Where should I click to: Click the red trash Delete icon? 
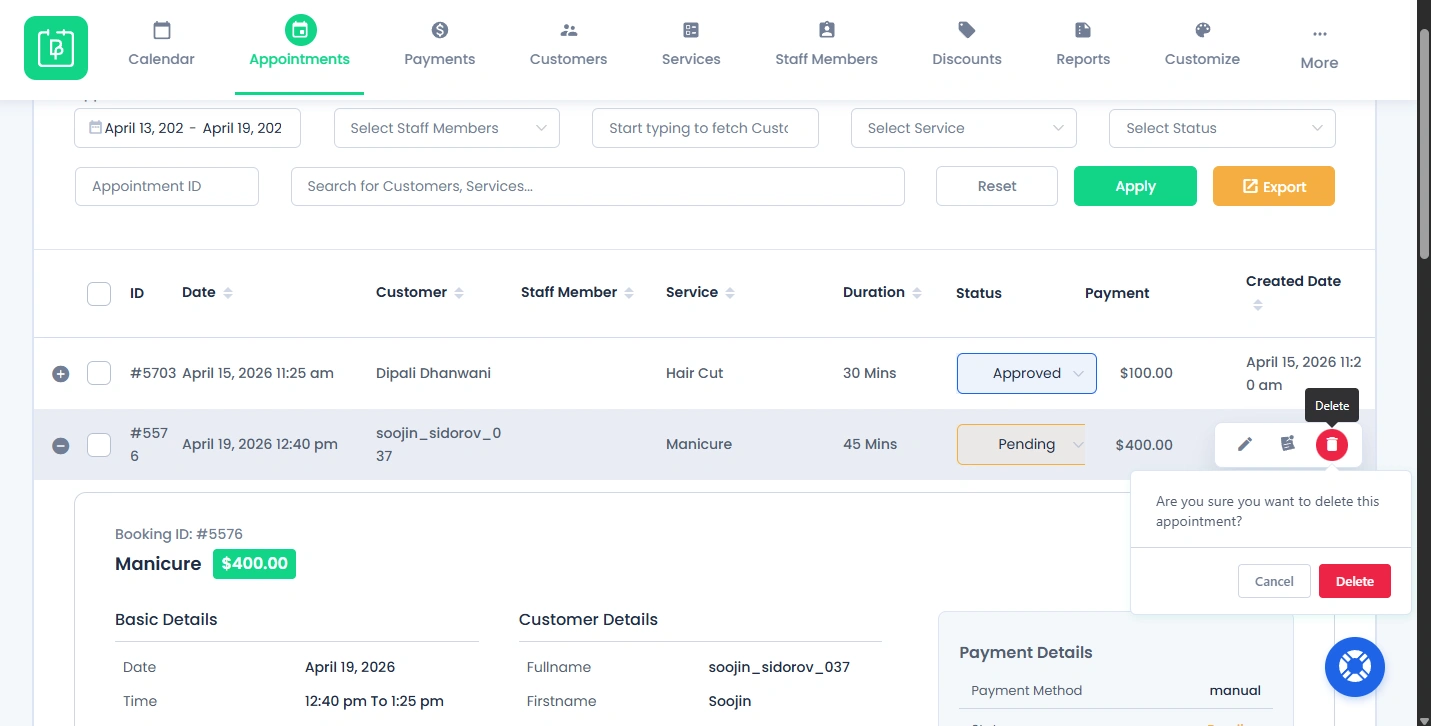click(x=1332, y=444)
